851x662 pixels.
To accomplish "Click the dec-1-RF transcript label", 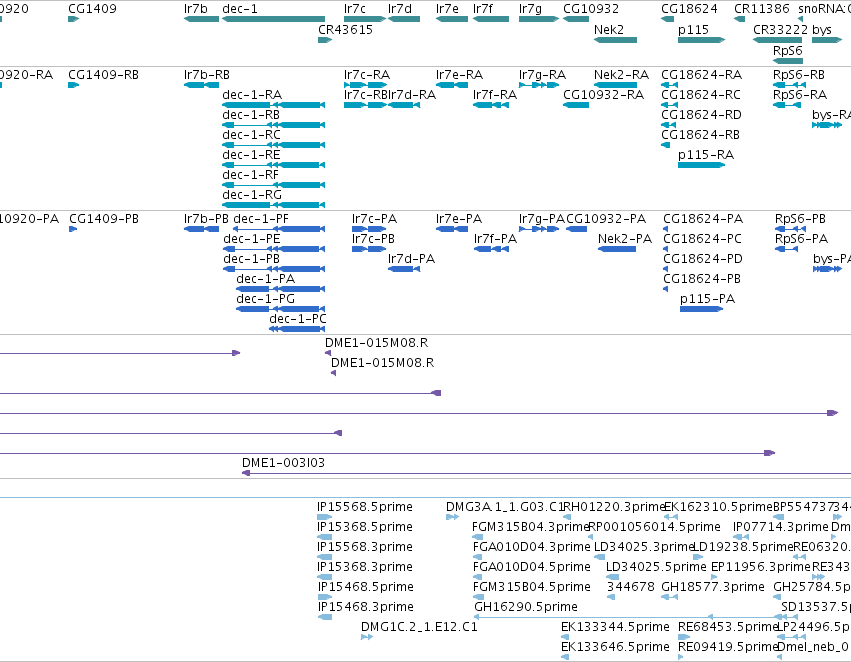I will coord(250,175).
